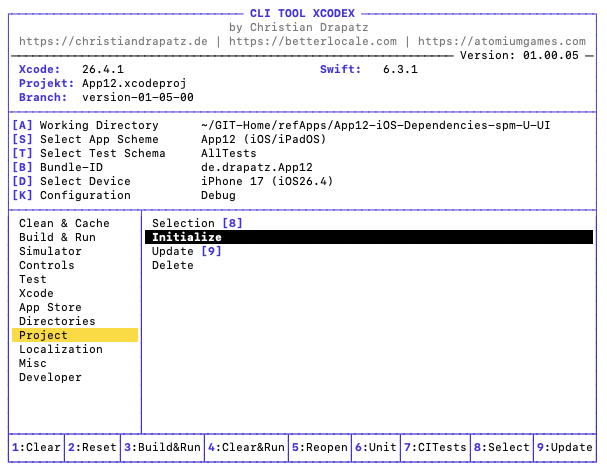Select the [D] Select Device option
Screen dimensions: 607x471
pos(72,181)
